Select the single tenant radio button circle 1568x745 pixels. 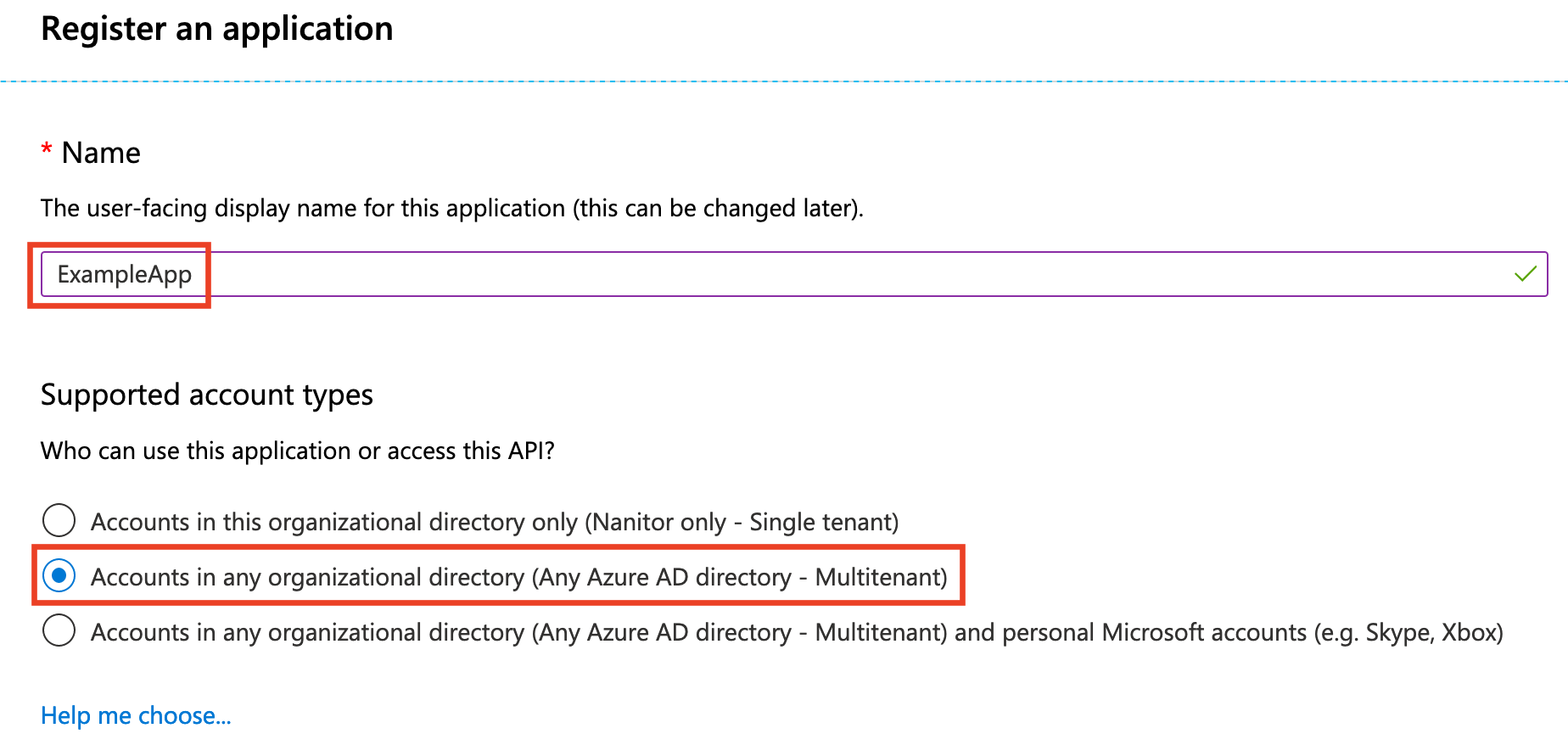pyautogui.click(x=59, y=520)
